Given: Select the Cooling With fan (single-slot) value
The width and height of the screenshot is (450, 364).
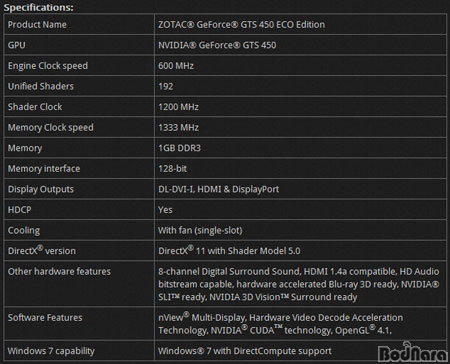Looking at the screenshot, I should click(200, 230).
